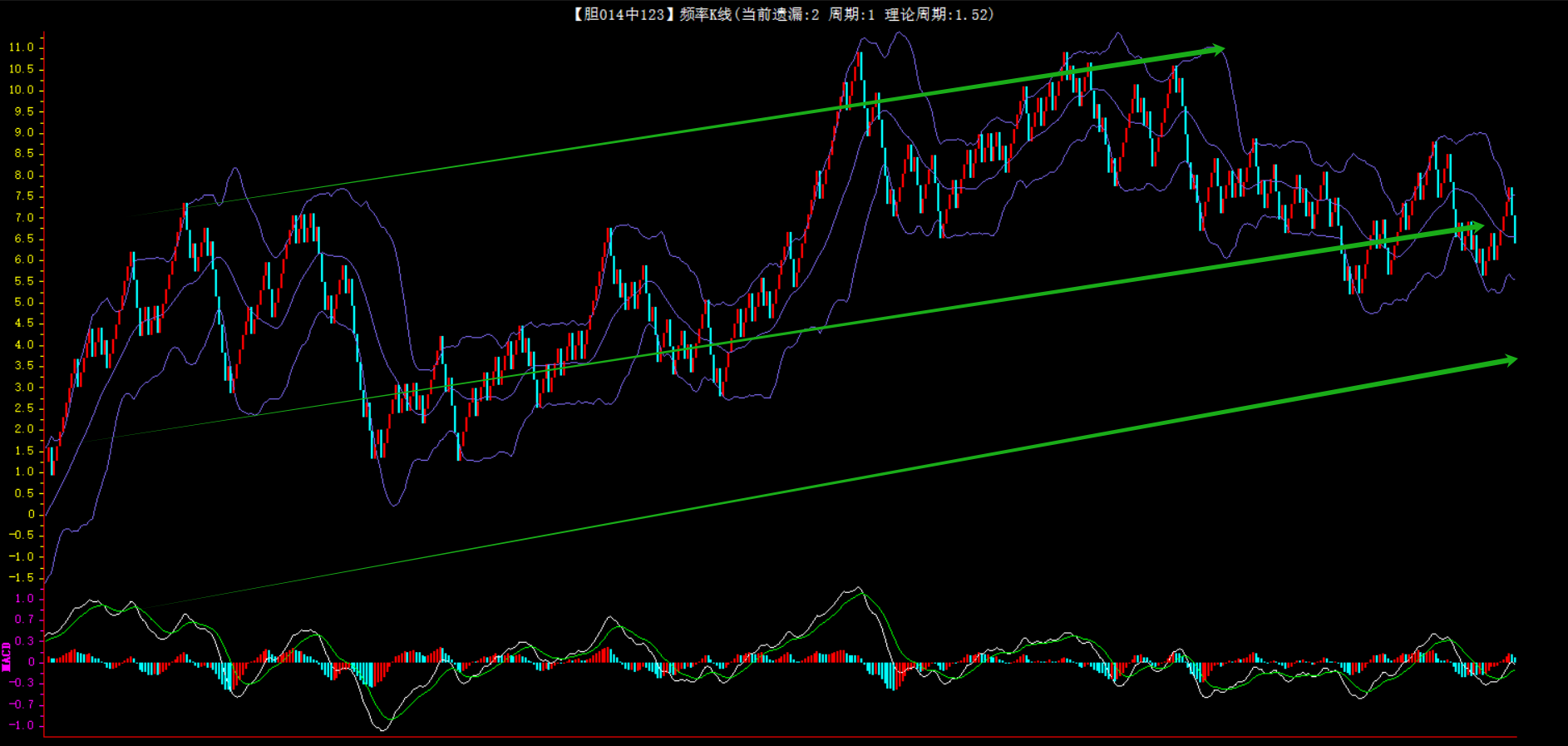This screenshot has height=746, width=1568.
Task: Click the magenta 0 MACD zero-line label
Action: pos(31,662)
